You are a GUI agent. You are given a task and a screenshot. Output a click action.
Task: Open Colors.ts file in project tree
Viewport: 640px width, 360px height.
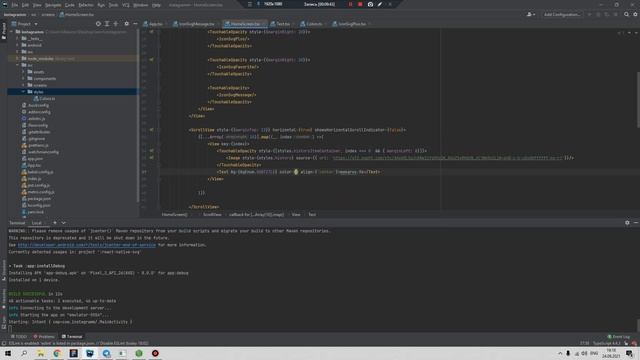point(44,98)
